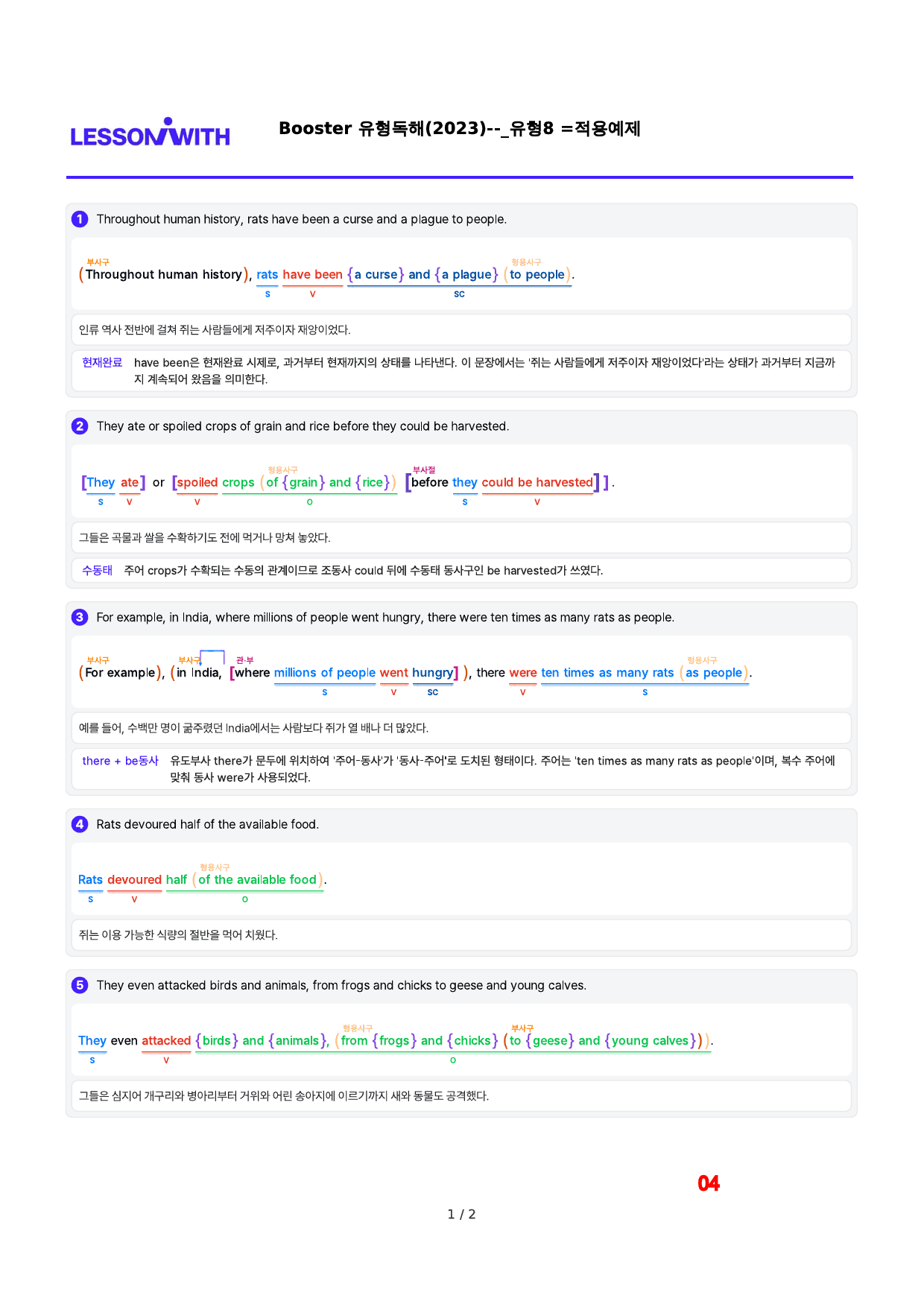Click 'young calves' in sentence 5 diagram

tap(650, 1040)
